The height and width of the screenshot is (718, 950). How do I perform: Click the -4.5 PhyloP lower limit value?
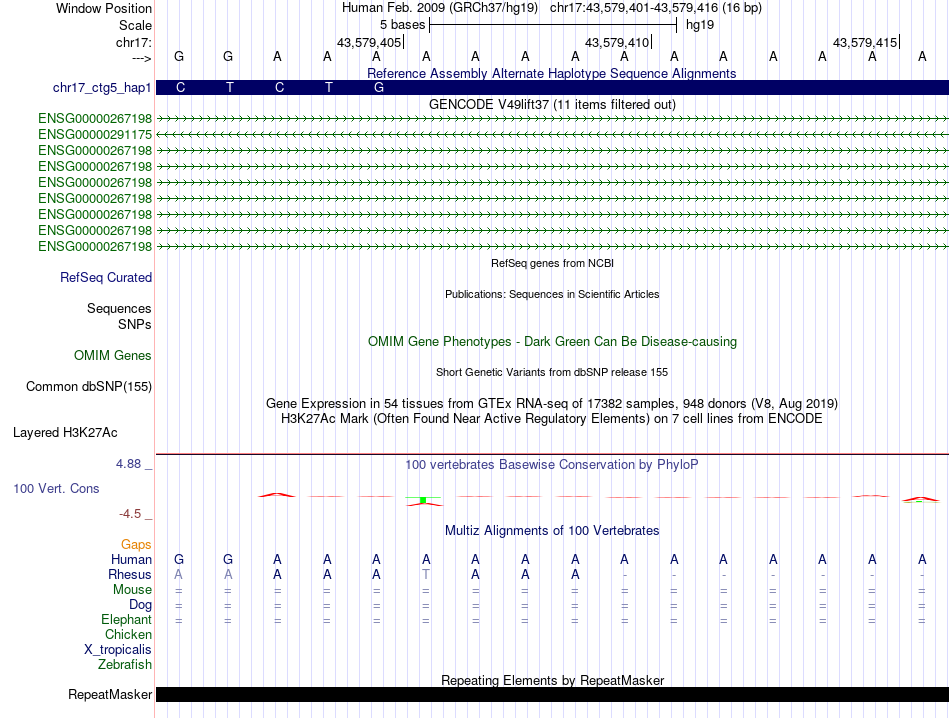click(x=130, y=514)
